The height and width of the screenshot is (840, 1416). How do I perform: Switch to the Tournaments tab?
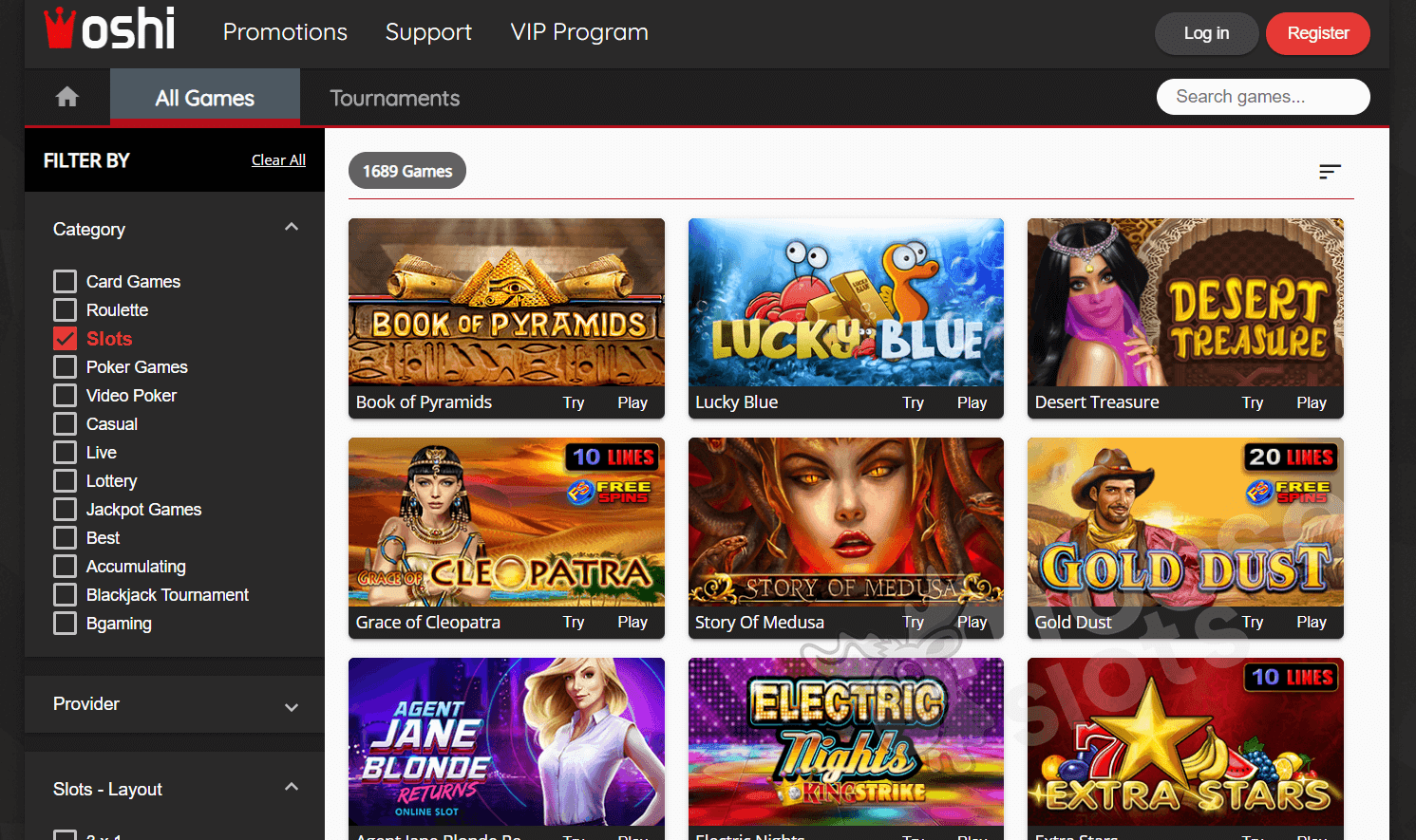tap(394, 98)
